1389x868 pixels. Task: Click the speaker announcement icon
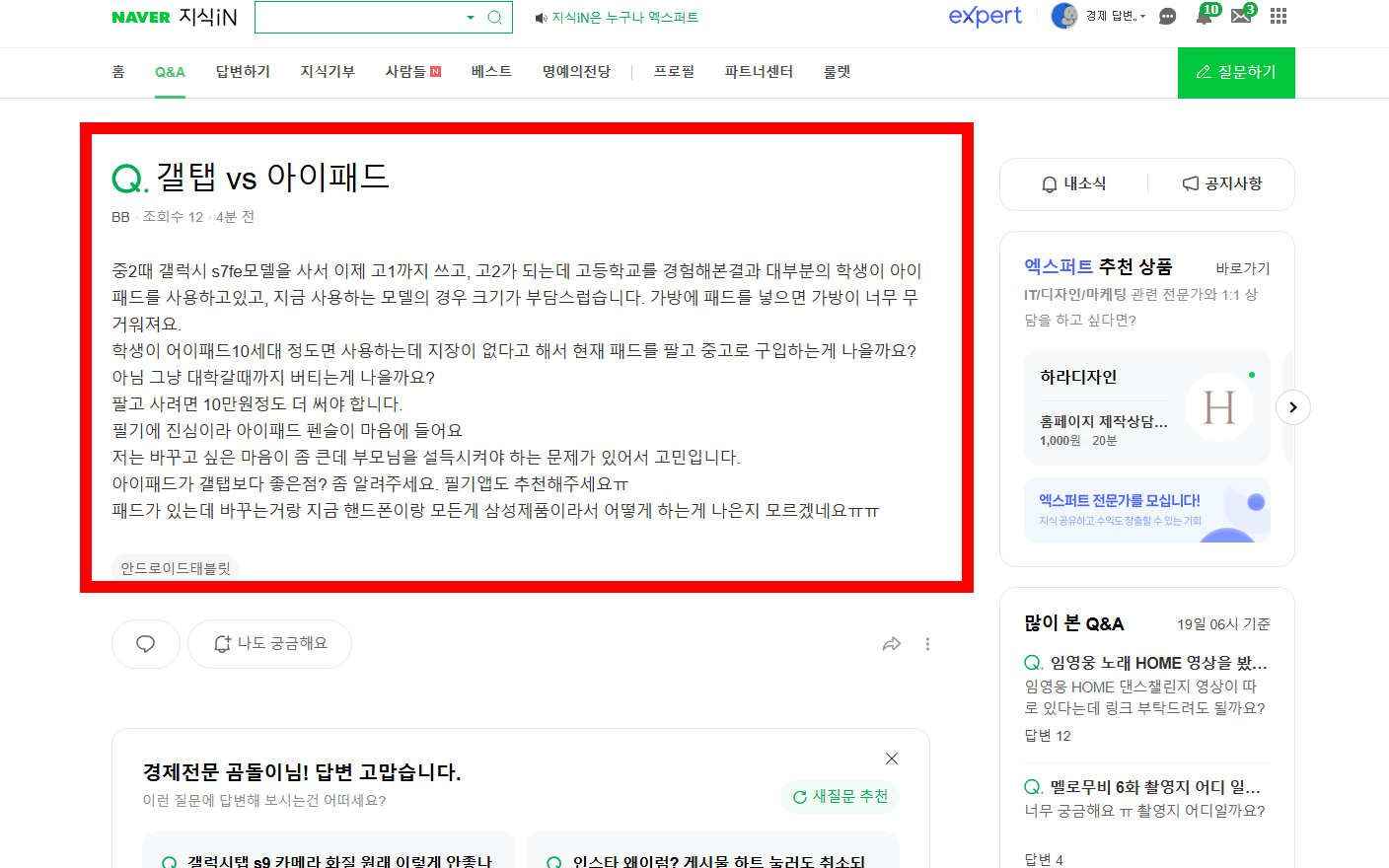coord(541,18)
